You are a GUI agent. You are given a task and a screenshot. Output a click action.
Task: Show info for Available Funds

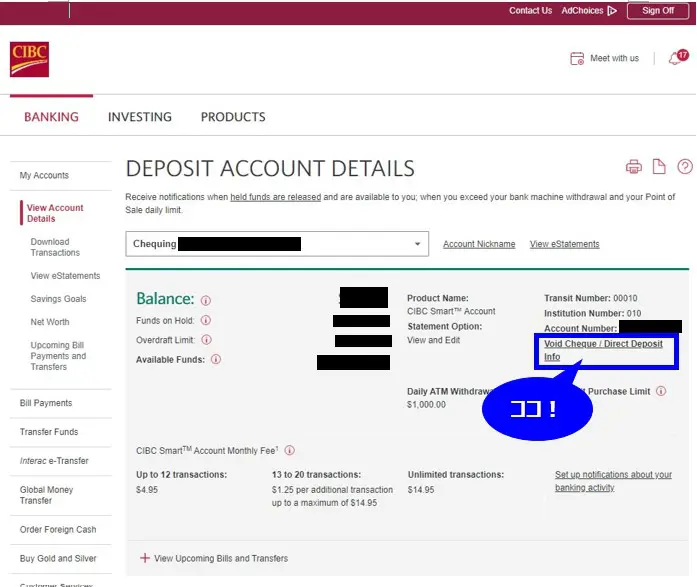click(x=216, y=359)
